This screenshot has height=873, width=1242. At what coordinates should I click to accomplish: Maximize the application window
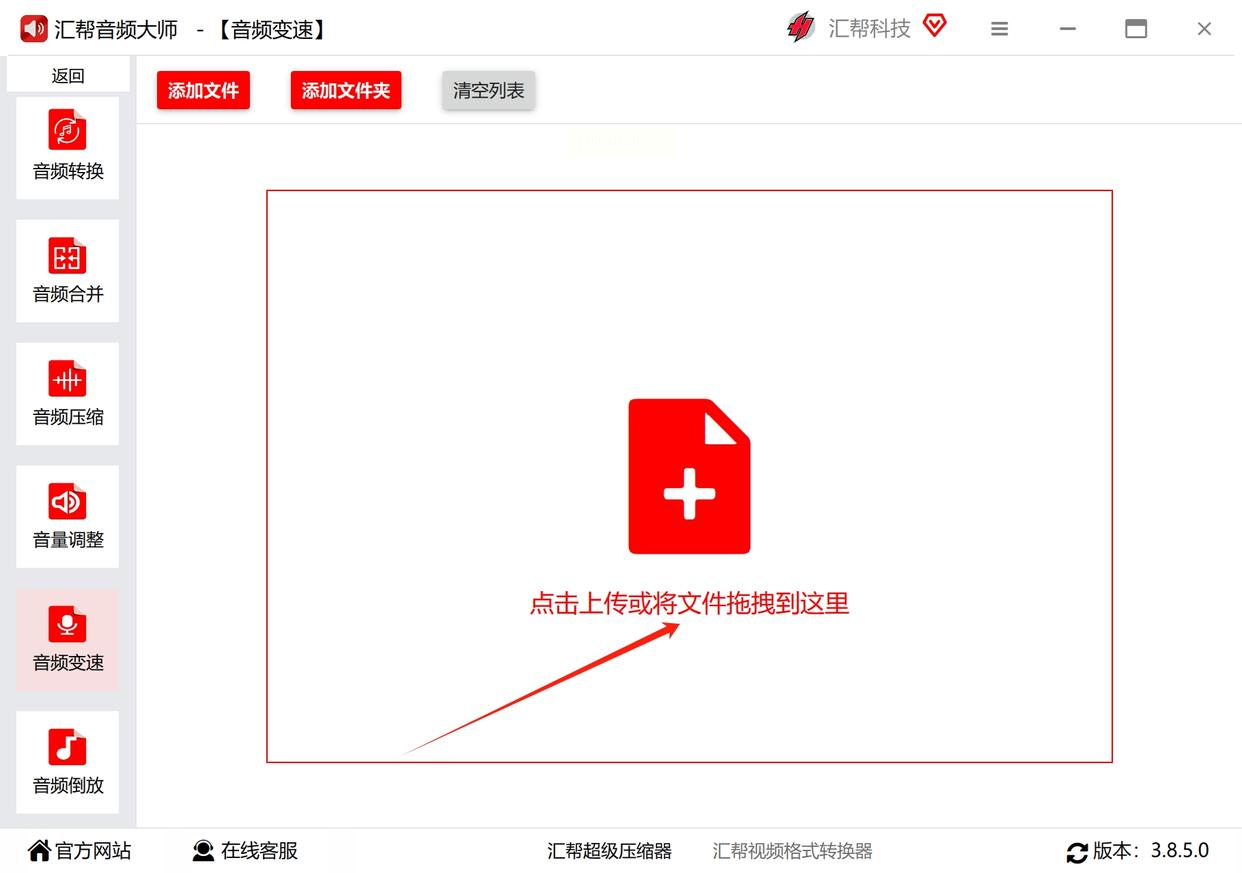click(x=1136, y=29)
